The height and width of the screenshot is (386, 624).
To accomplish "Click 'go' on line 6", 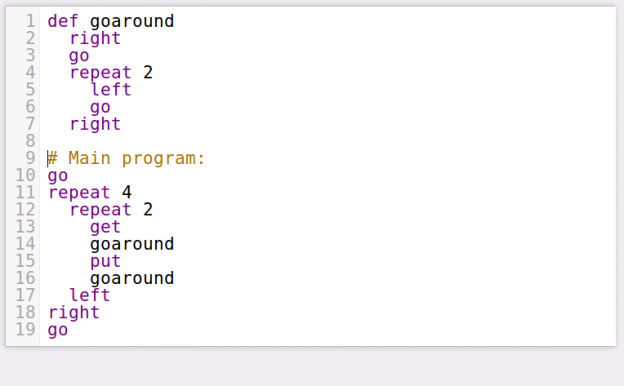I will click(100, 107).
